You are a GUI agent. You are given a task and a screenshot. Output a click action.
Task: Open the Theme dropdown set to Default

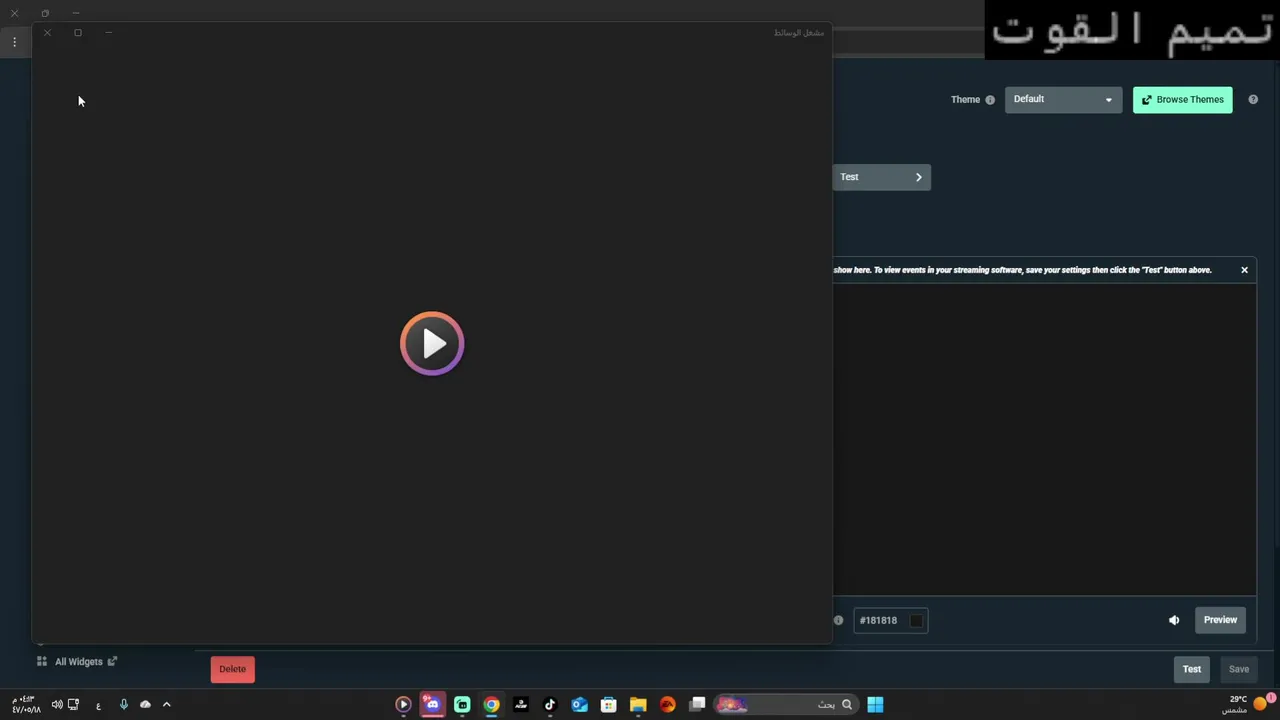point(1063,99)
